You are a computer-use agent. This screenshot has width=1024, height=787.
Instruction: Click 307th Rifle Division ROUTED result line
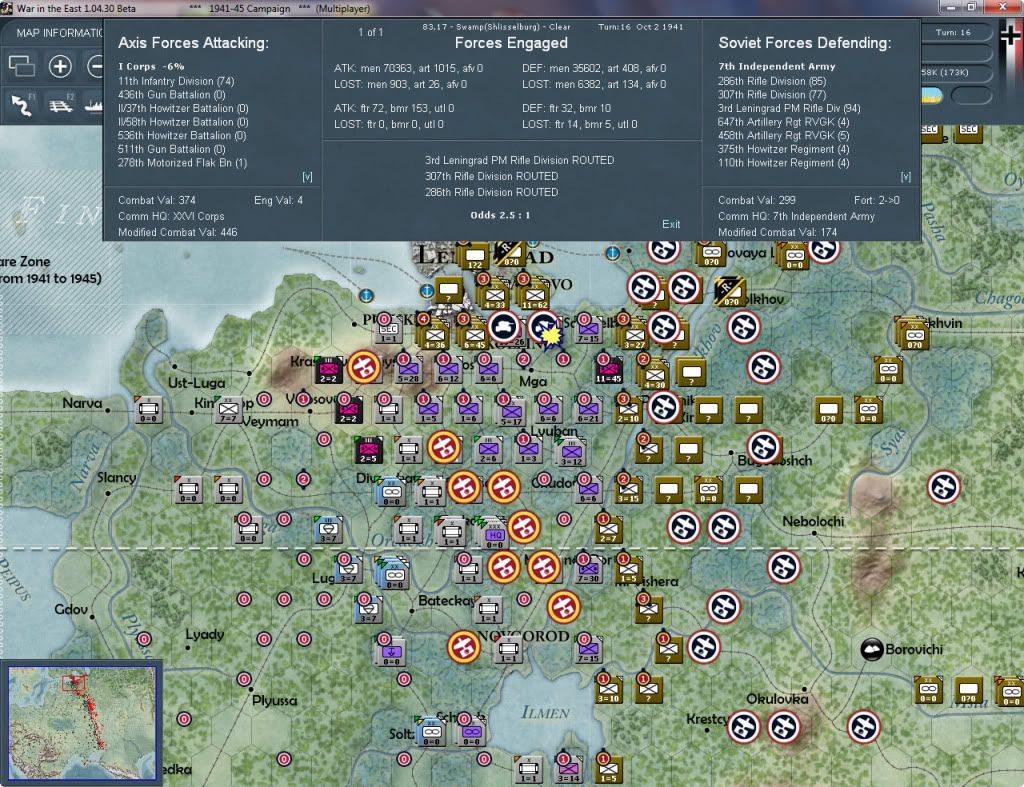[491, 176]
